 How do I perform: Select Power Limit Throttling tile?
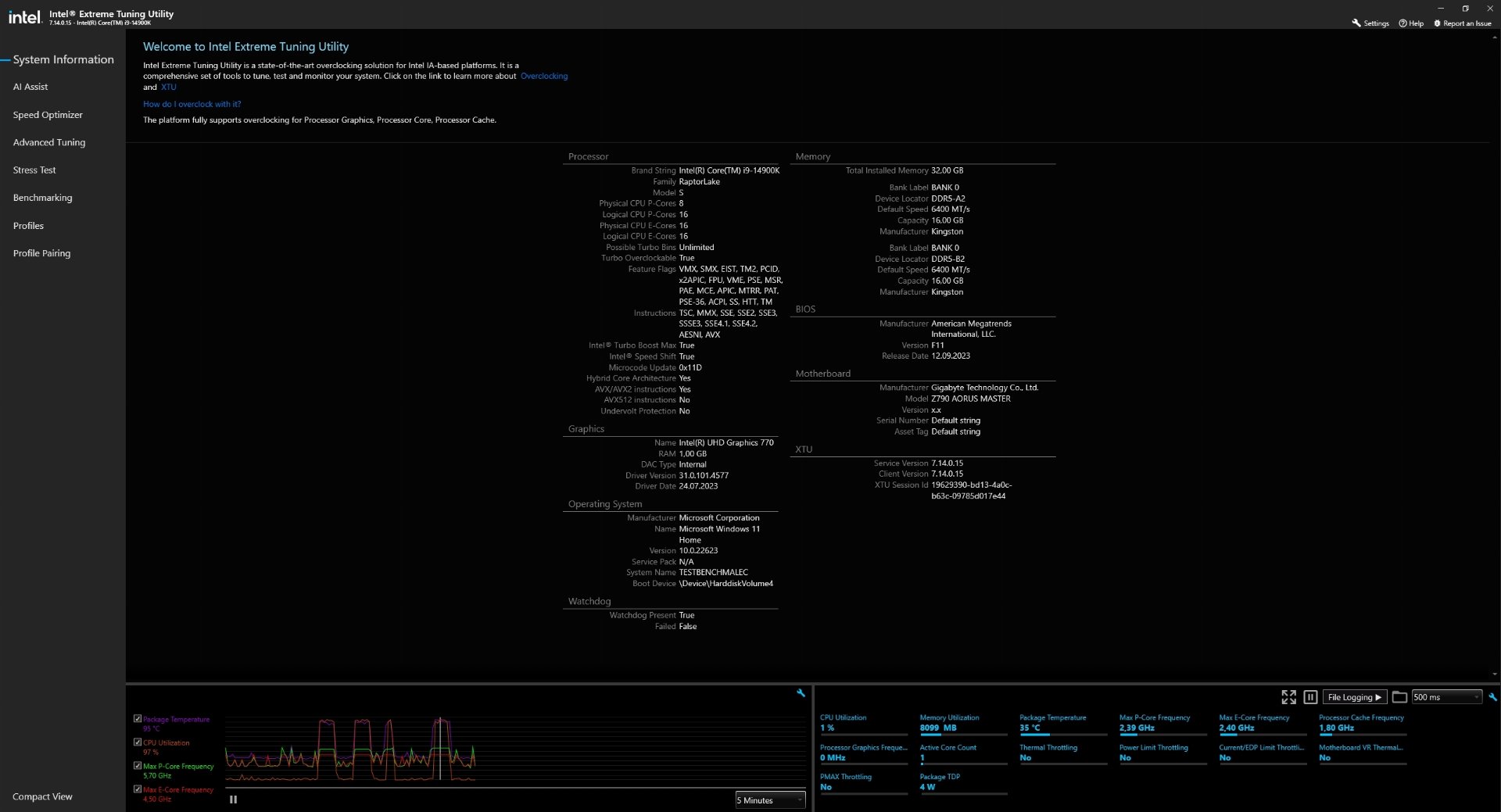[1163, 753]
